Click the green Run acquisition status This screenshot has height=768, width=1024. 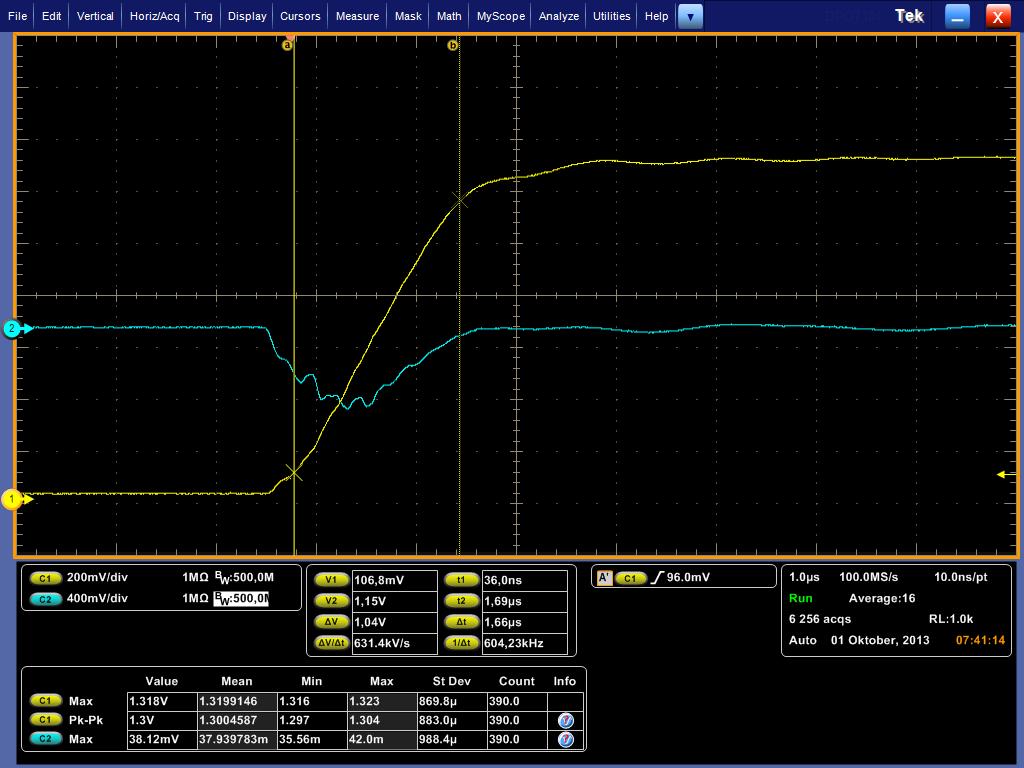(801, 598)
